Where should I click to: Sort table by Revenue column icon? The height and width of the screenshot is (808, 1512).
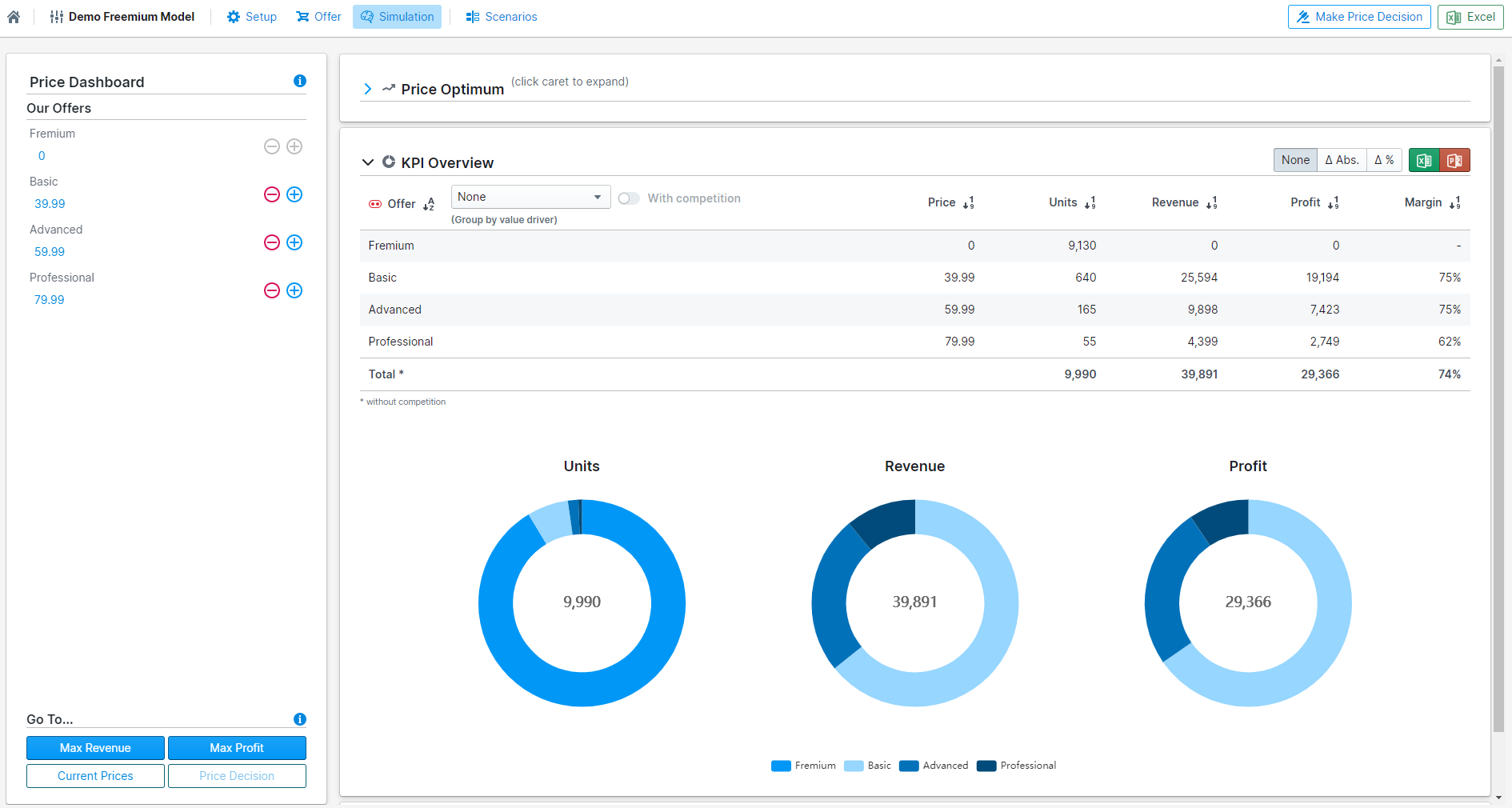click(1211, 203)
